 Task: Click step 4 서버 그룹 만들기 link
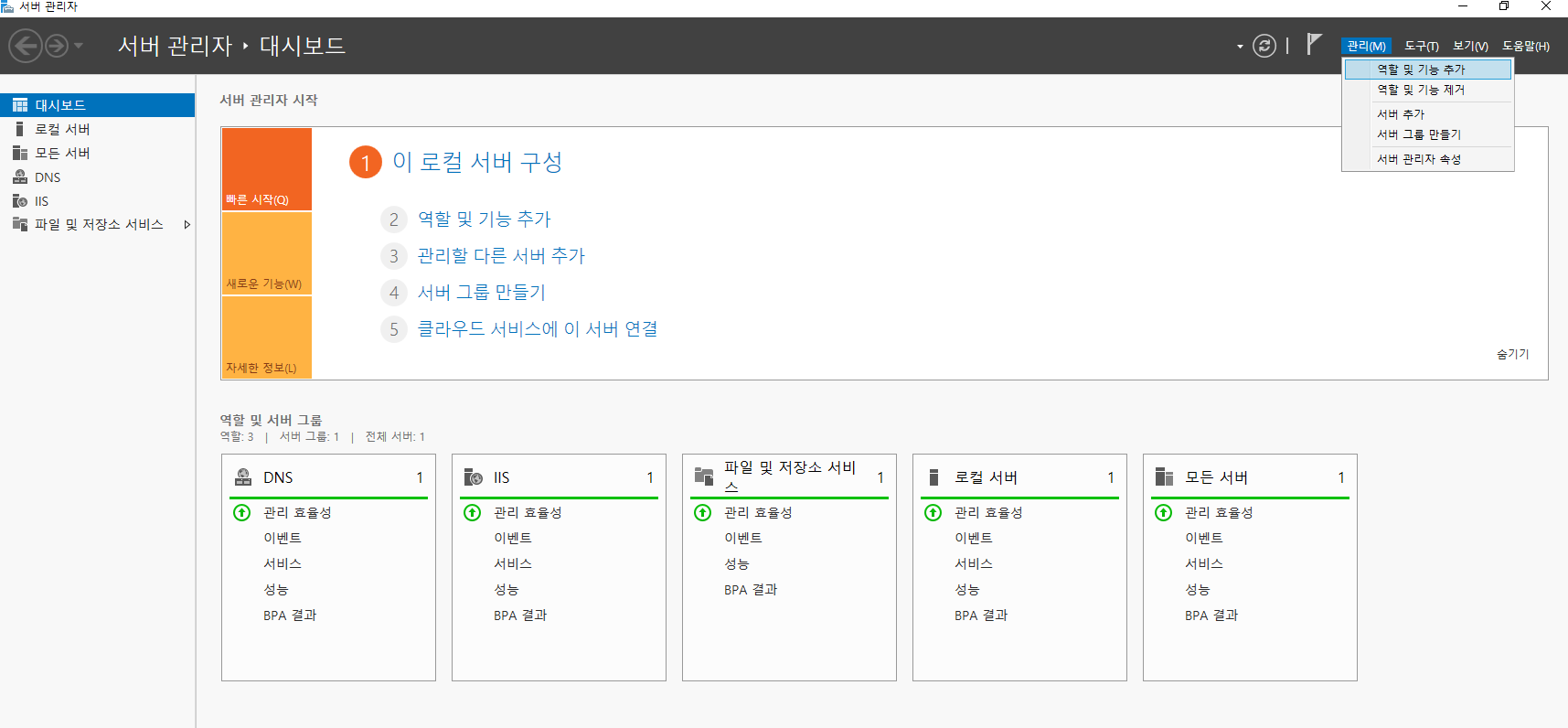point(482,293)
